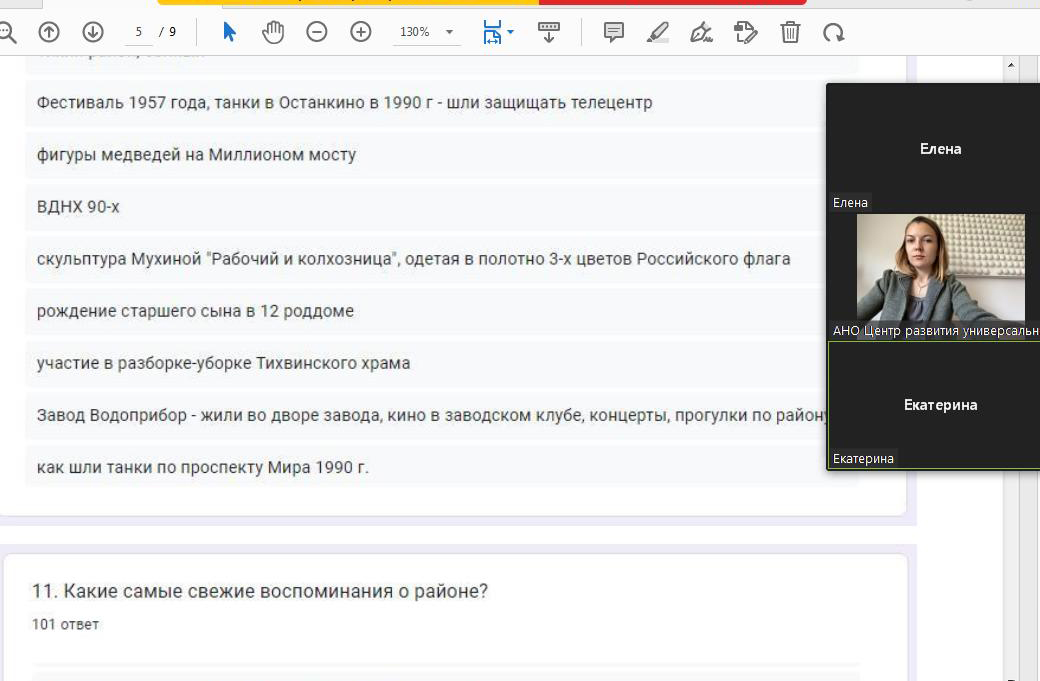Click the "Екатерина" name label under tile
The width and height of the screenshot is (1040, 681).
[x=864, y=459]
